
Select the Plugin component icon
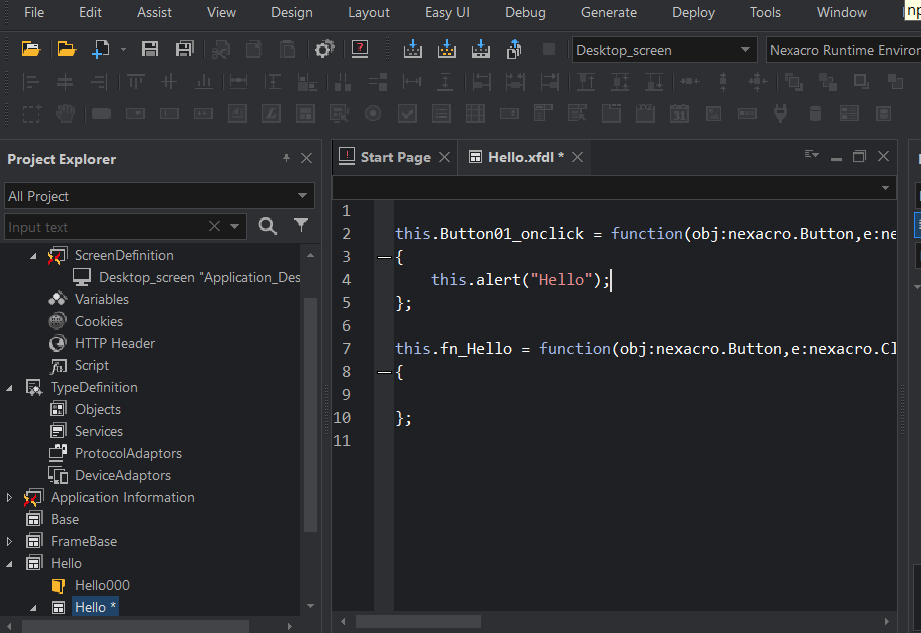[x=781, y=113]
